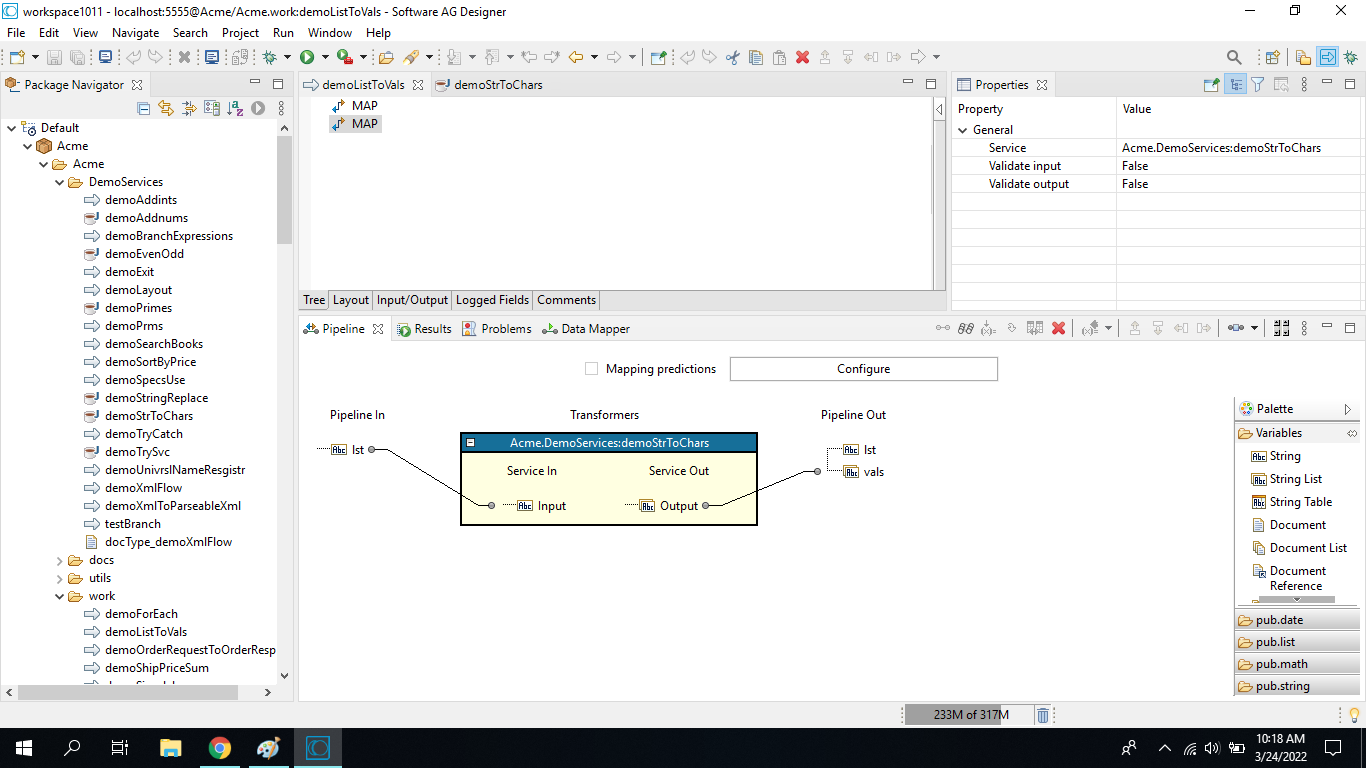
Task: Open the pub.date palette drawer
Action: click(x=1296, y=620)
